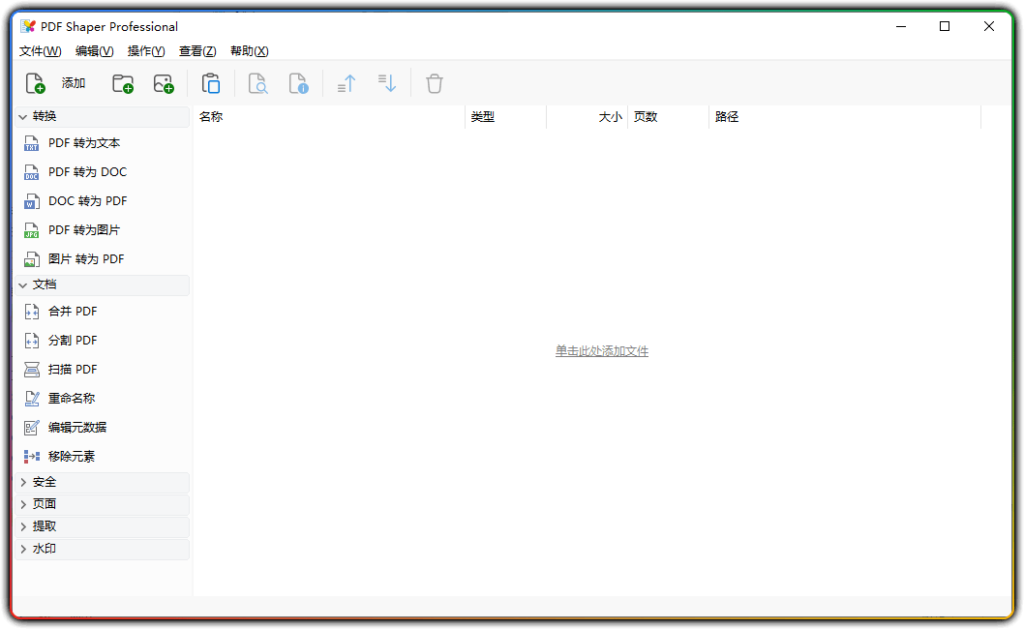Click the scanner icon next to 扫描 PDF

[31, 370]
